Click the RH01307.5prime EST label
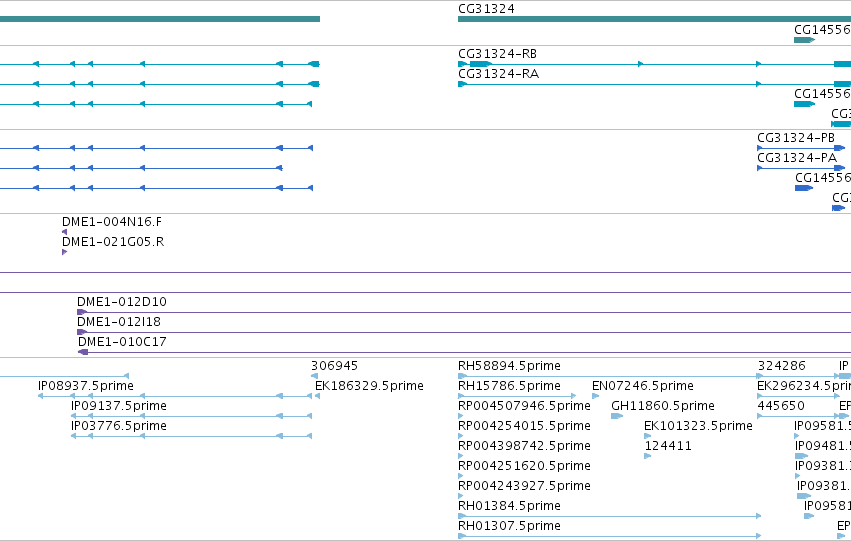 (509, 526)
